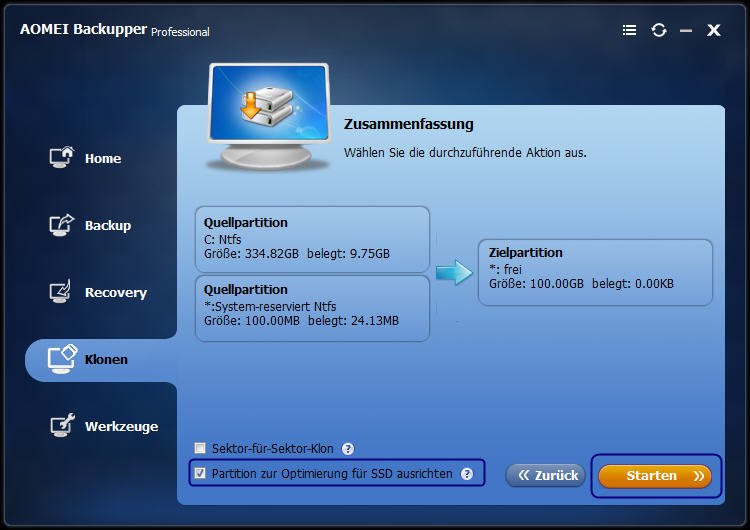The height and width of the screenshot is (530, 750).
Task: Click the Zusammenfassung heading
Action: click(x=409, y=124)
